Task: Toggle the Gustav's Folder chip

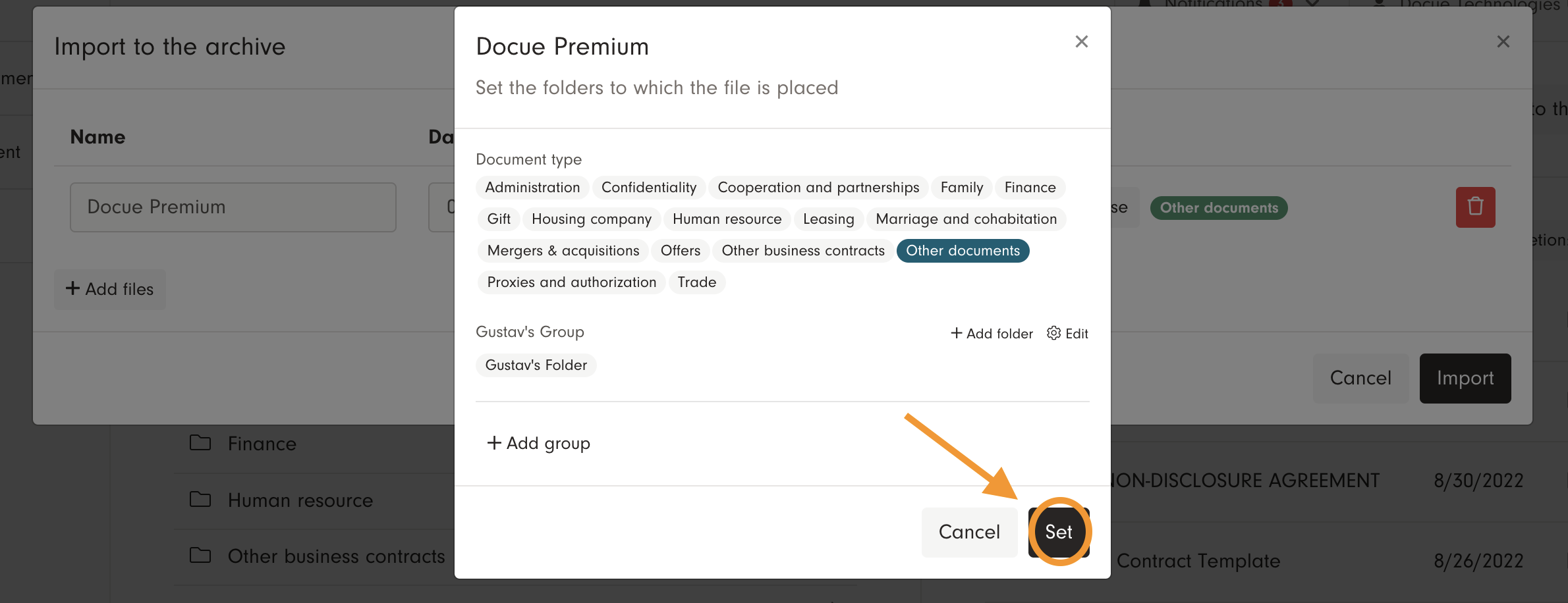Action: [x=536, y=365]
